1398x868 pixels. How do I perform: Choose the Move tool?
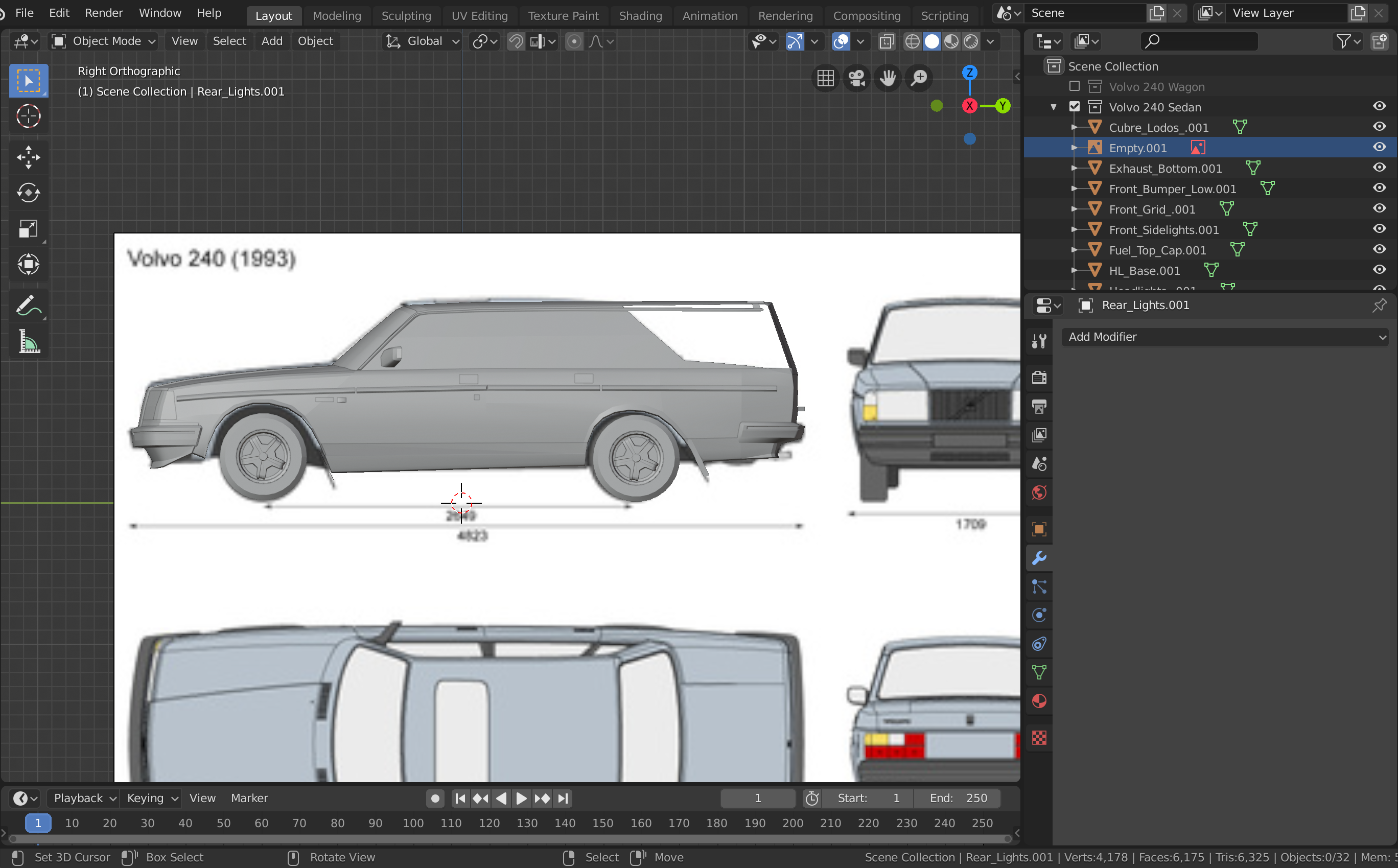click(28, 157)
